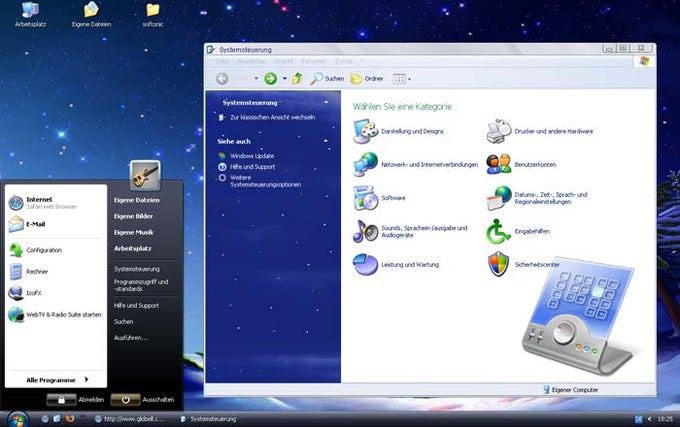Open Sicherheitscenter shield icon
Screen dimensions: 680x427
(498, 264)
